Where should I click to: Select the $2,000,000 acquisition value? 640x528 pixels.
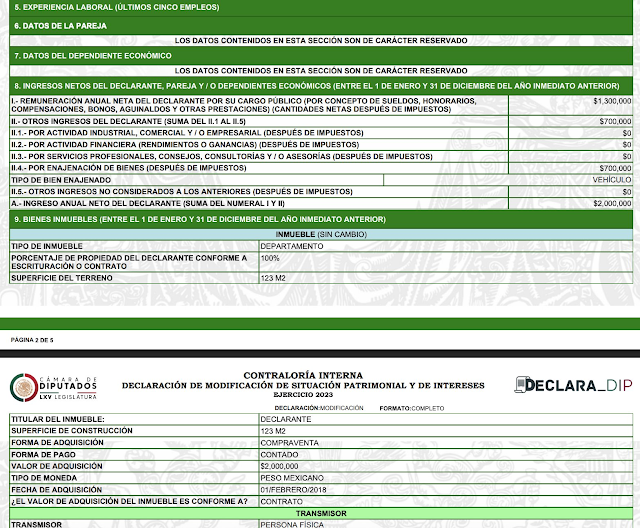click(x=279, y=466)
